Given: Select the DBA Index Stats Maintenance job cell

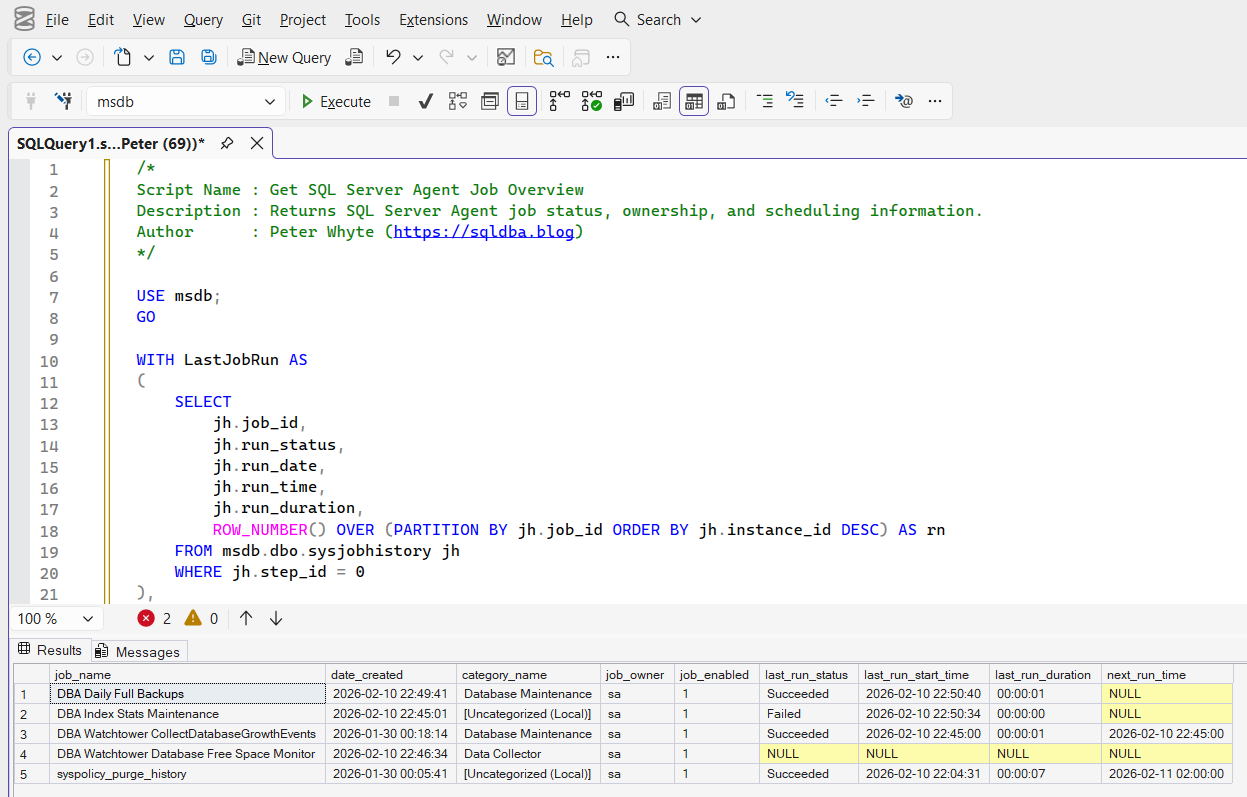Looking at the screenshot, I should click(x=138, y=714).
